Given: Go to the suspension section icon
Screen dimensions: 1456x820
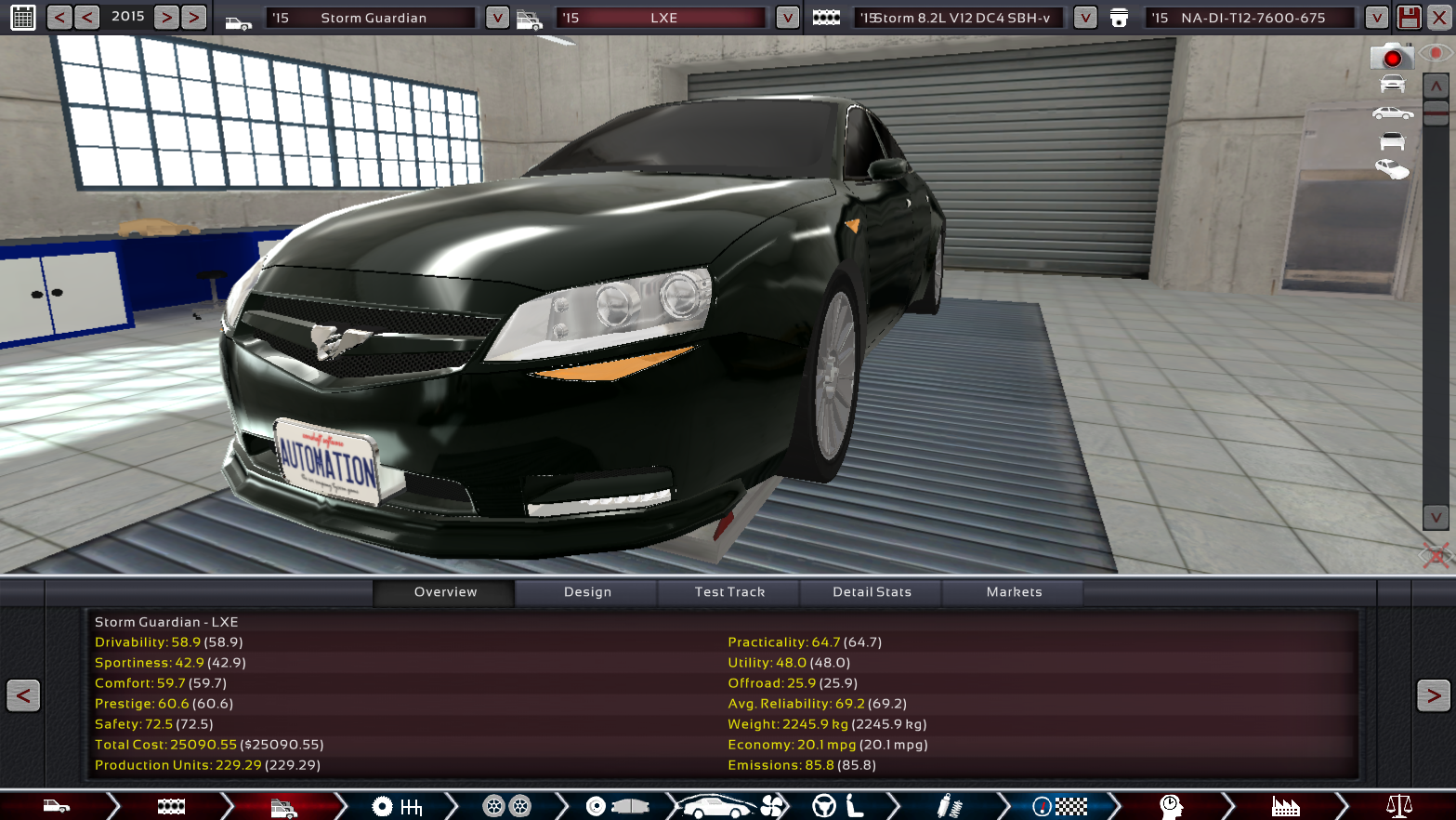Looking at the screenshot, I should 949,806.
